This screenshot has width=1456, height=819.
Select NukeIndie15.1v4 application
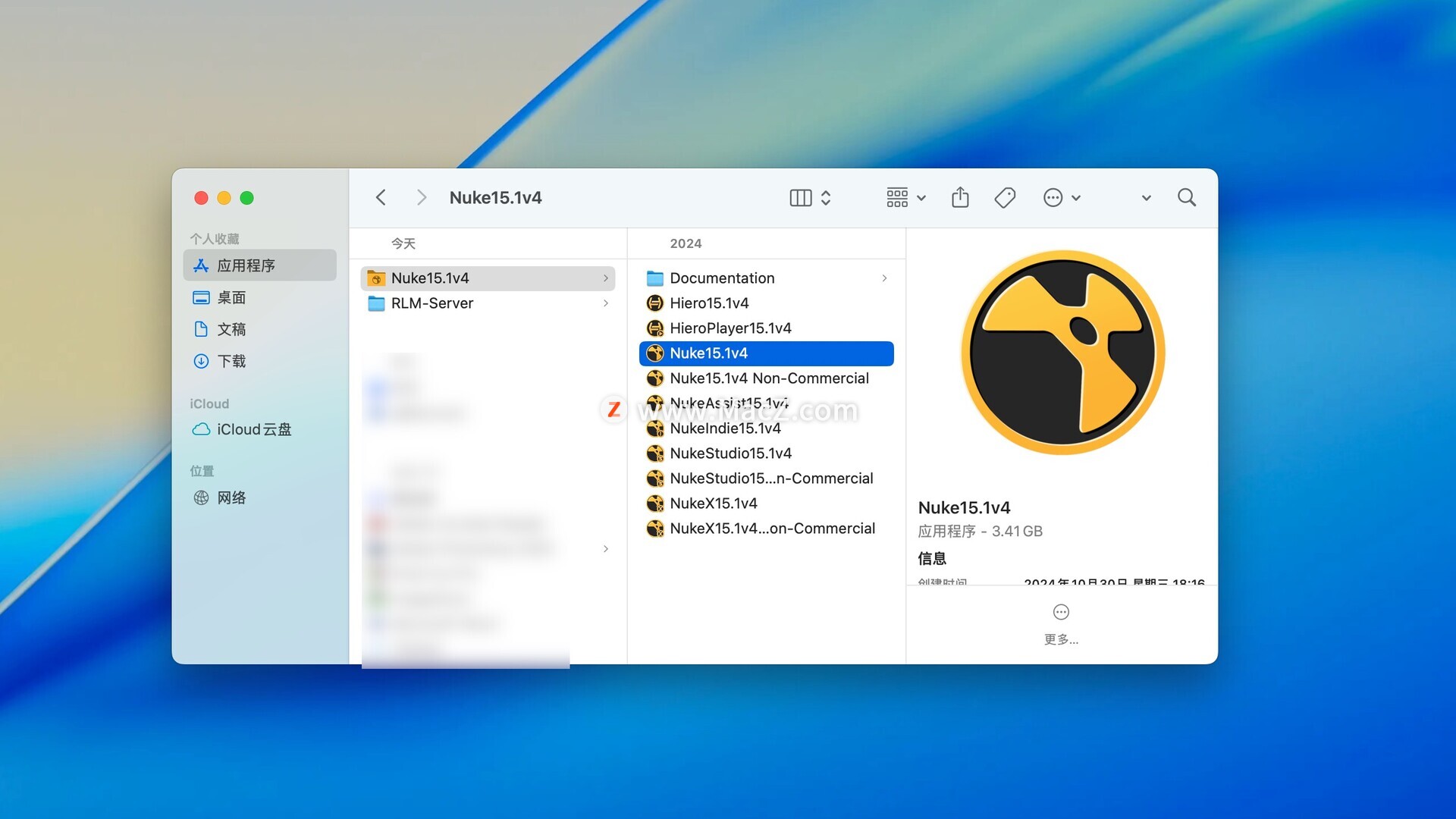(x=766, y=428)
